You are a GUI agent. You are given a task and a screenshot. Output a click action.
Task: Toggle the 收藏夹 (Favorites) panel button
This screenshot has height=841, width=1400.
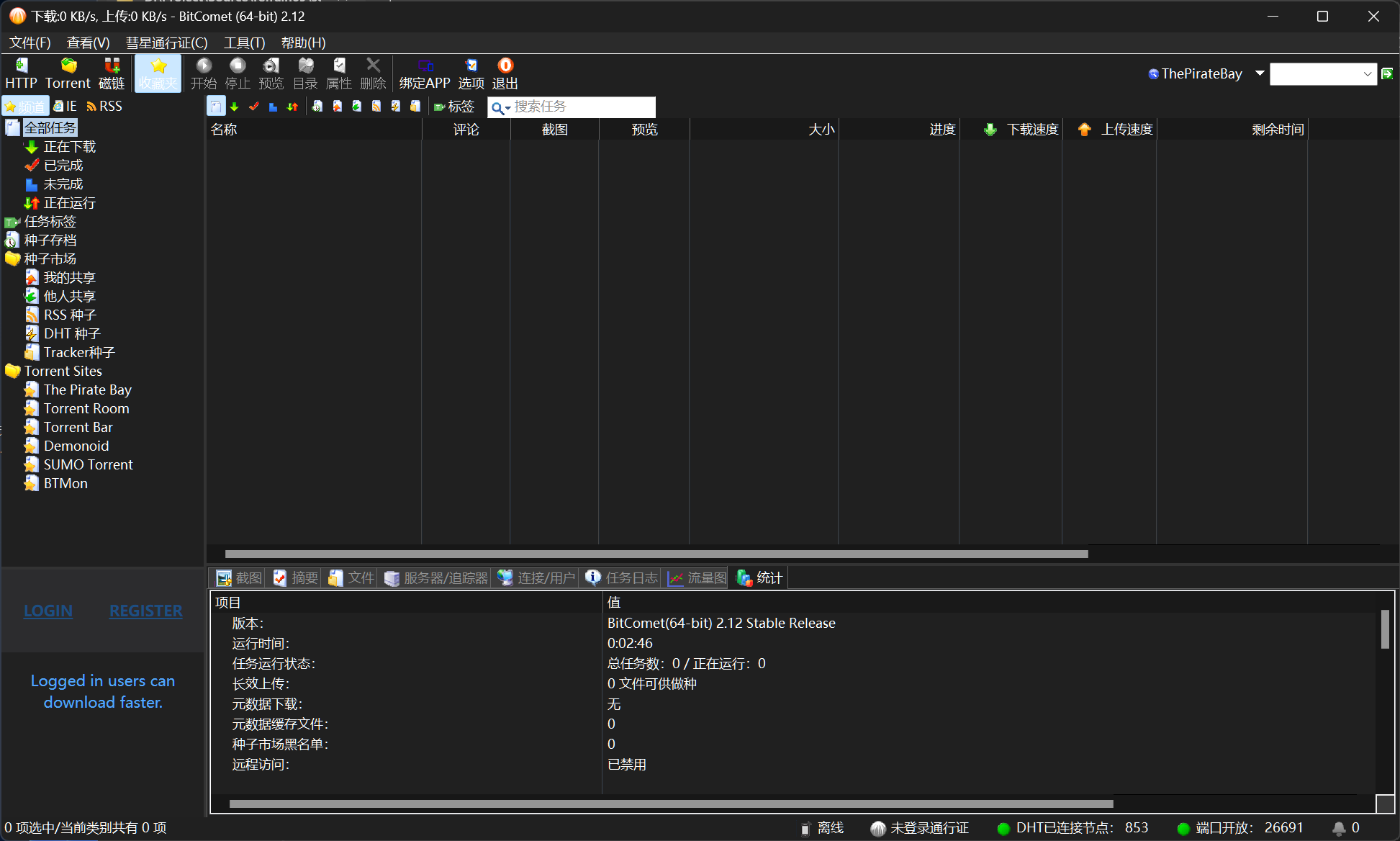(x=158, y=73)
